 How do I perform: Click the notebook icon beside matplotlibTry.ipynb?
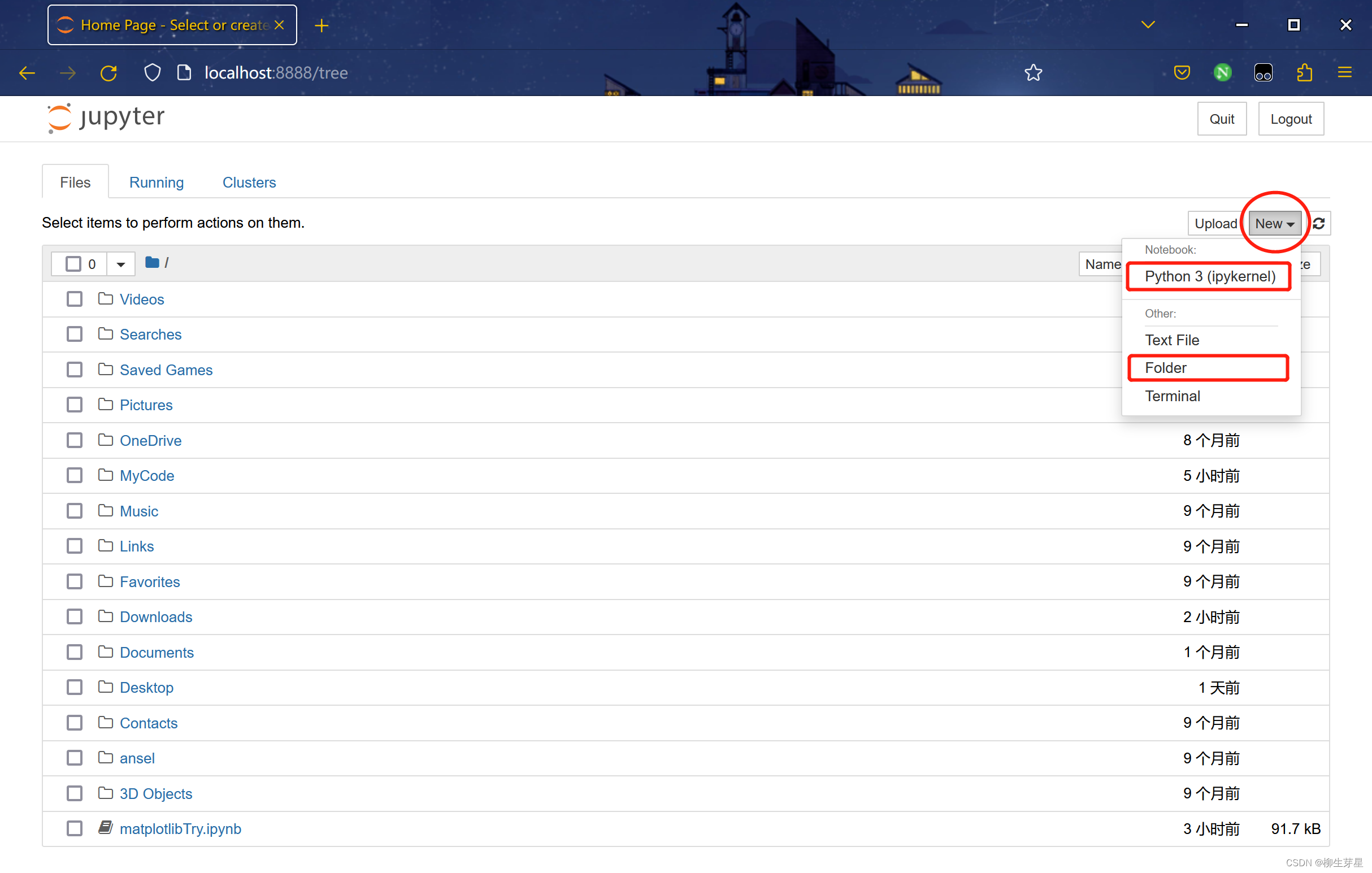(106, 827)
